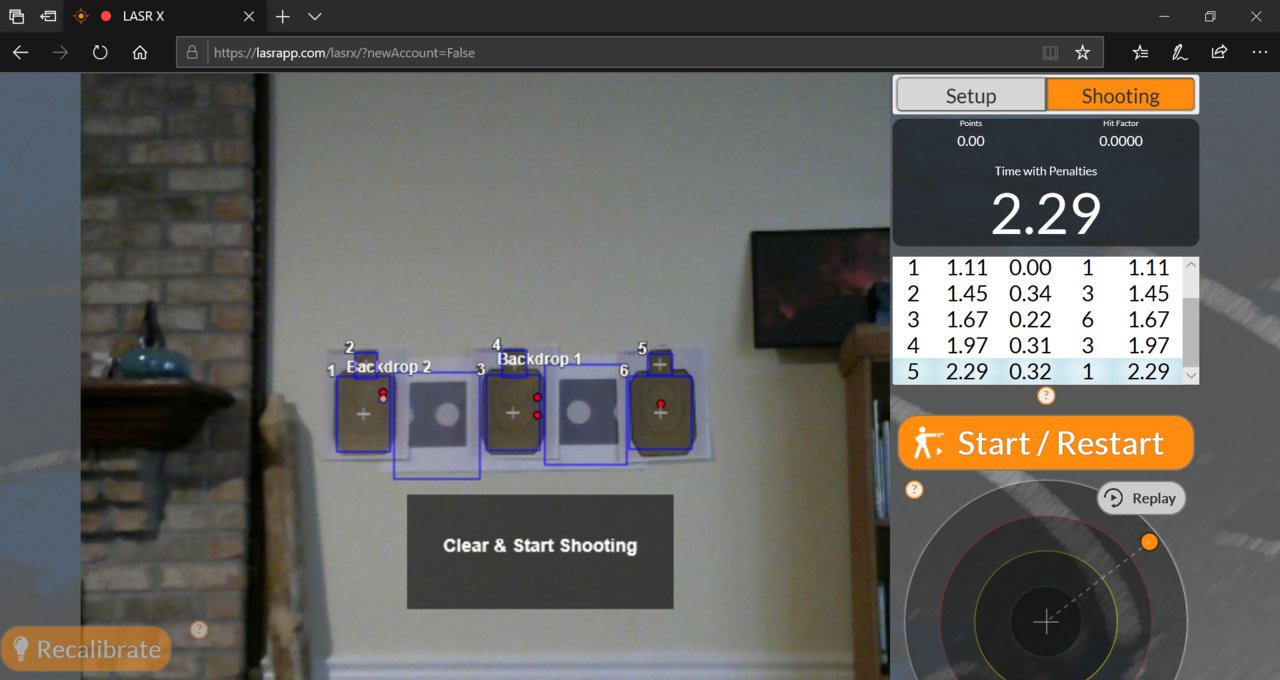Select target zone 6 on the right

tap(660, 412)
